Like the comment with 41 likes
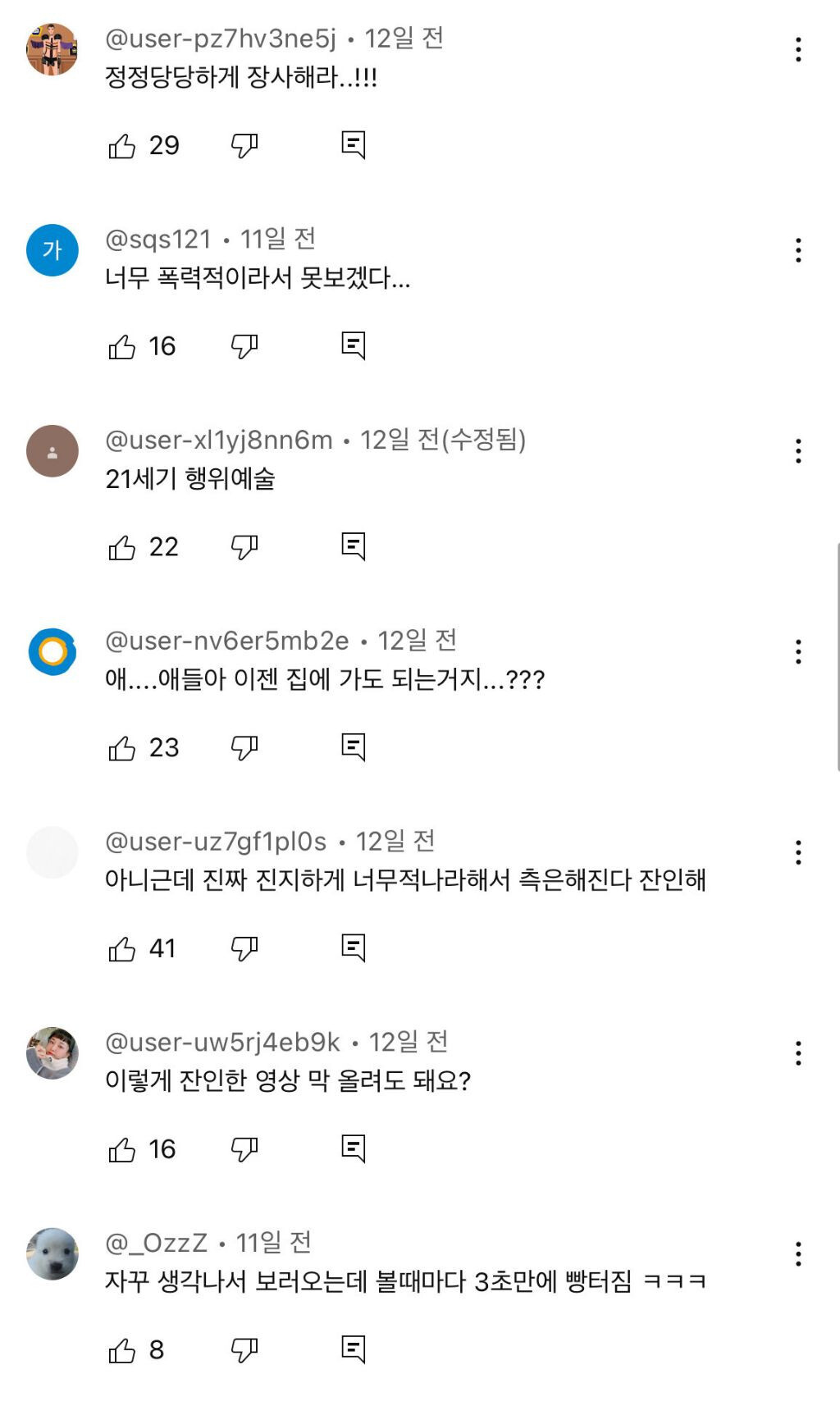This screenshot has height=1406, width=840. point(122,949)
